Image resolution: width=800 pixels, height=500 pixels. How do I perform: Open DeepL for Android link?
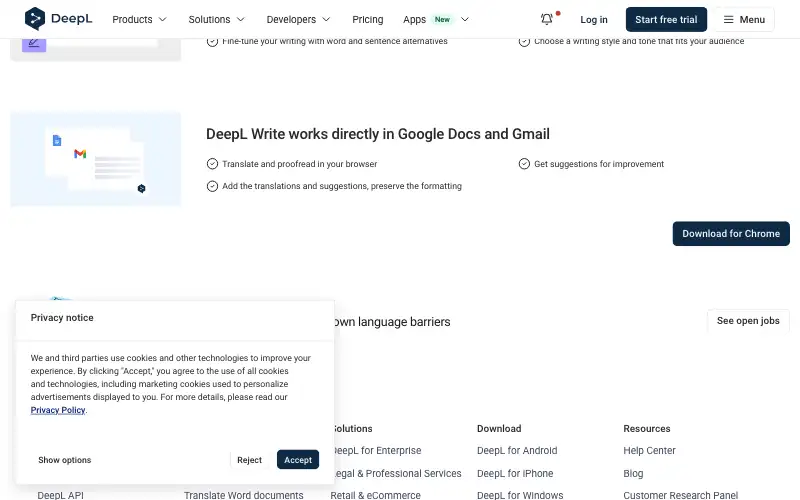tap(517, 451)
